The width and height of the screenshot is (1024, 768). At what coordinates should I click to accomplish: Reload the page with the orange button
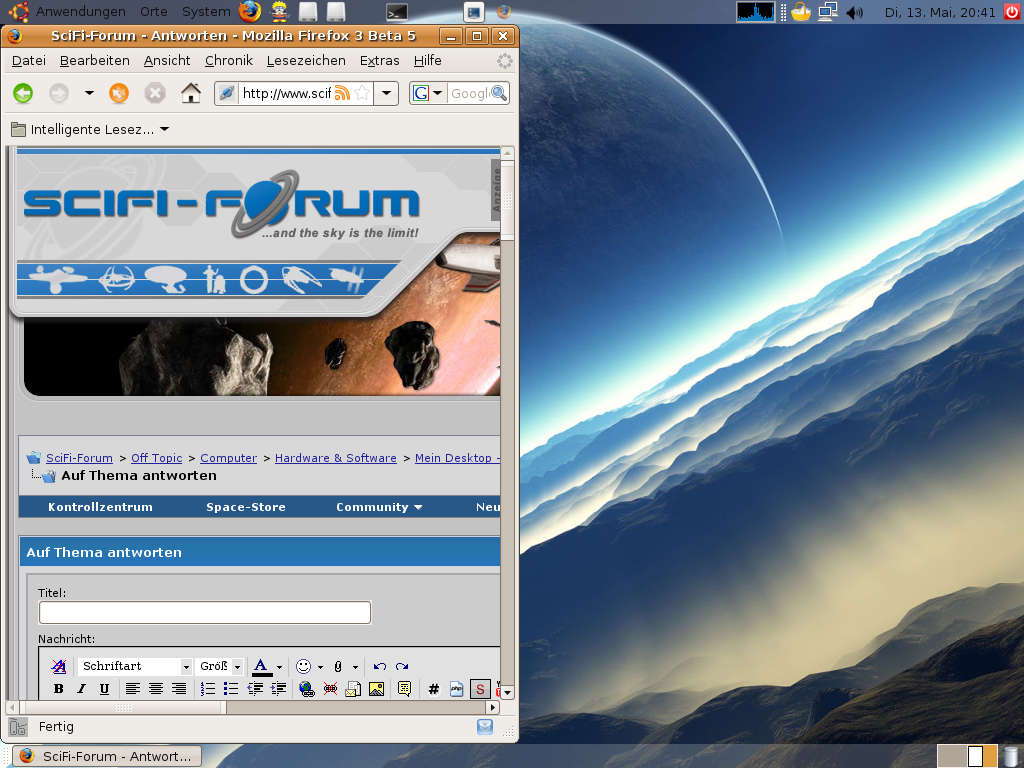[x=119, y=93]
